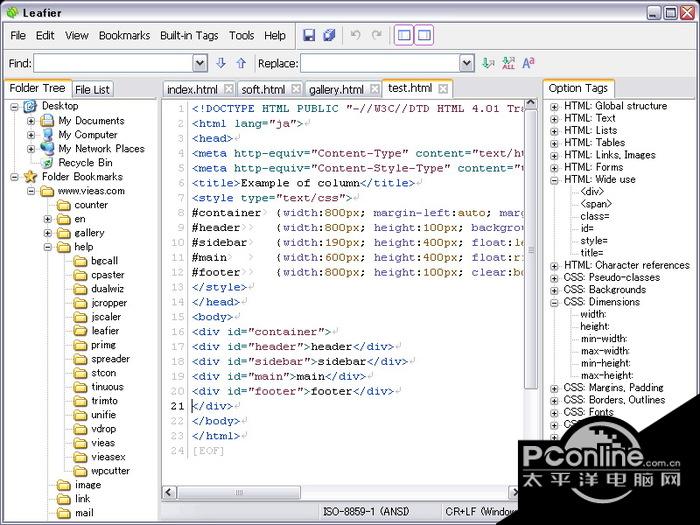The width and height of the screenshot is (700, 525).
Task: Collapse the Desktop tree node
Action: [15, 107]
